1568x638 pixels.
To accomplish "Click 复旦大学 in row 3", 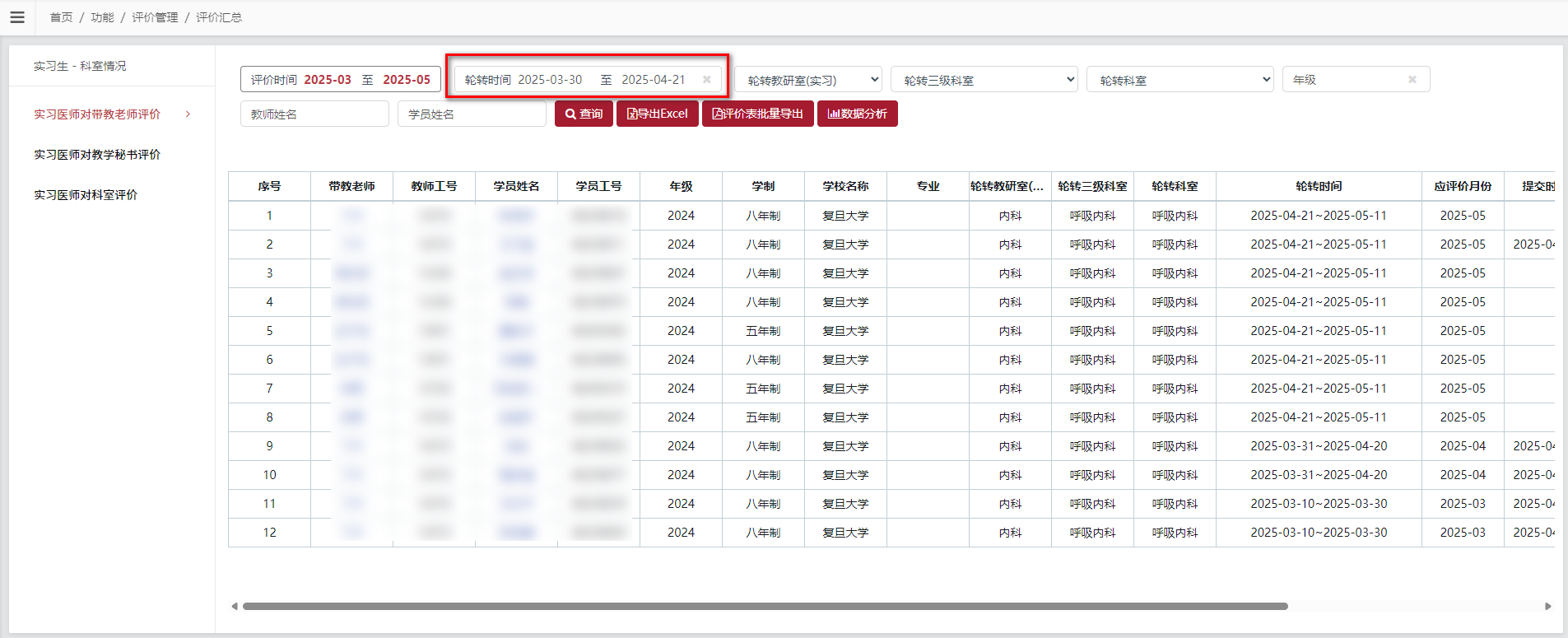I will tap(845, 273).
